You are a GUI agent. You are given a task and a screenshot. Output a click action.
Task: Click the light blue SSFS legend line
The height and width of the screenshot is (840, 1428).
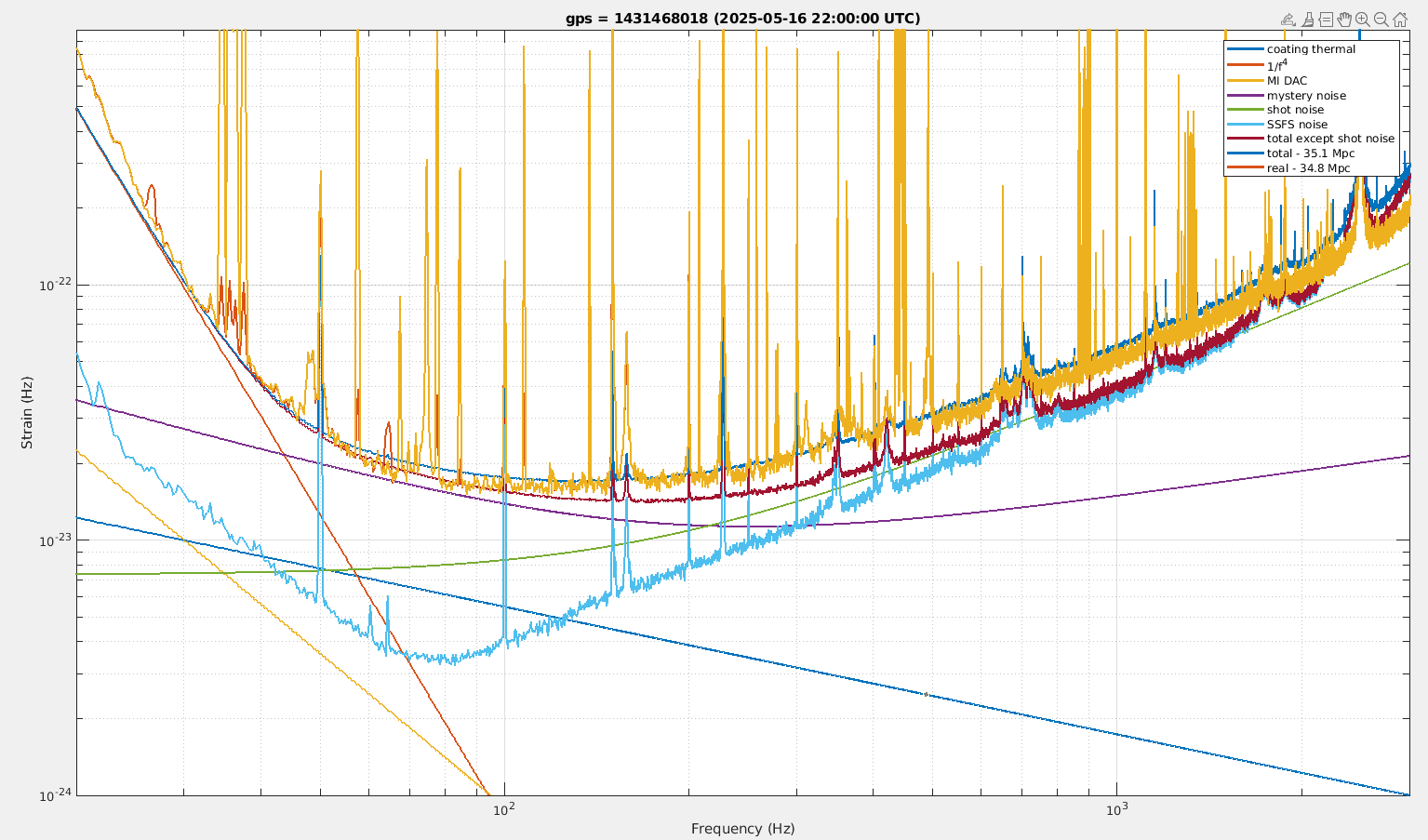pos(1246,125)
